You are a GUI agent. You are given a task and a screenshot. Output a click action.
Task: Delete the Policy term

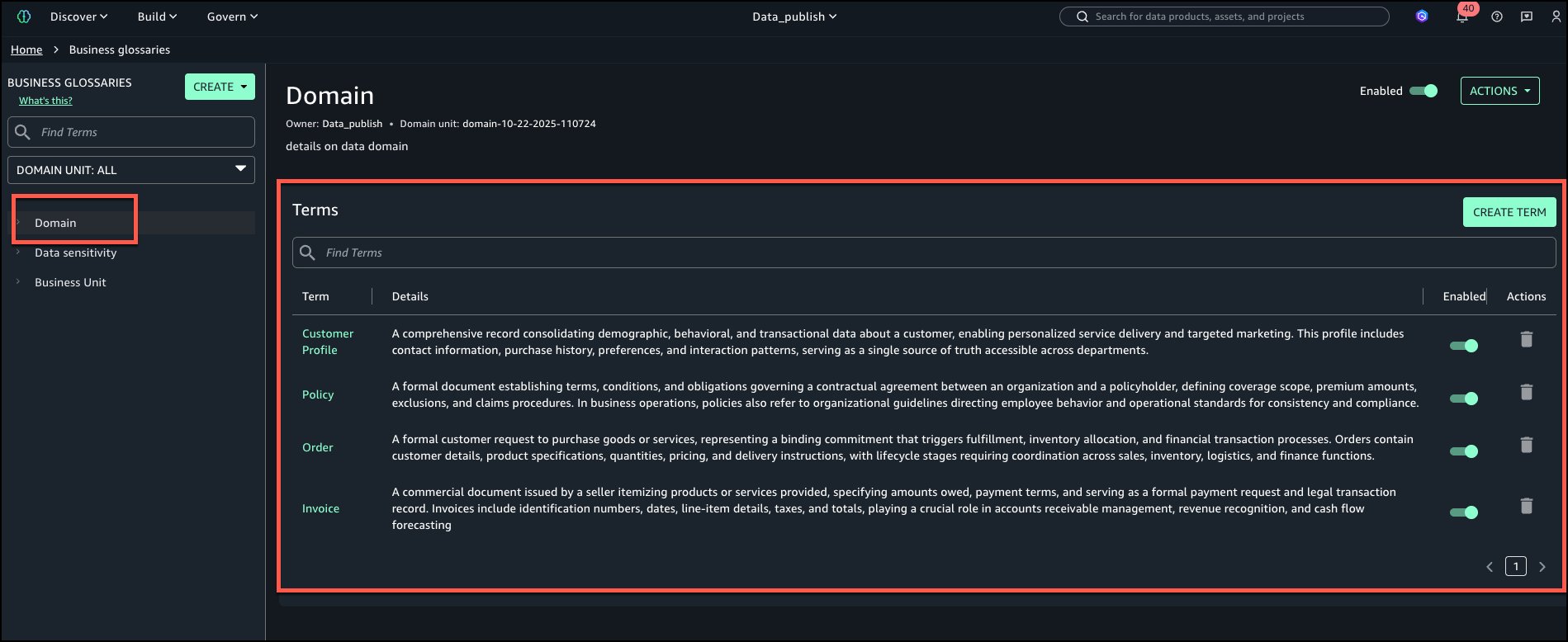point(1527,392)
